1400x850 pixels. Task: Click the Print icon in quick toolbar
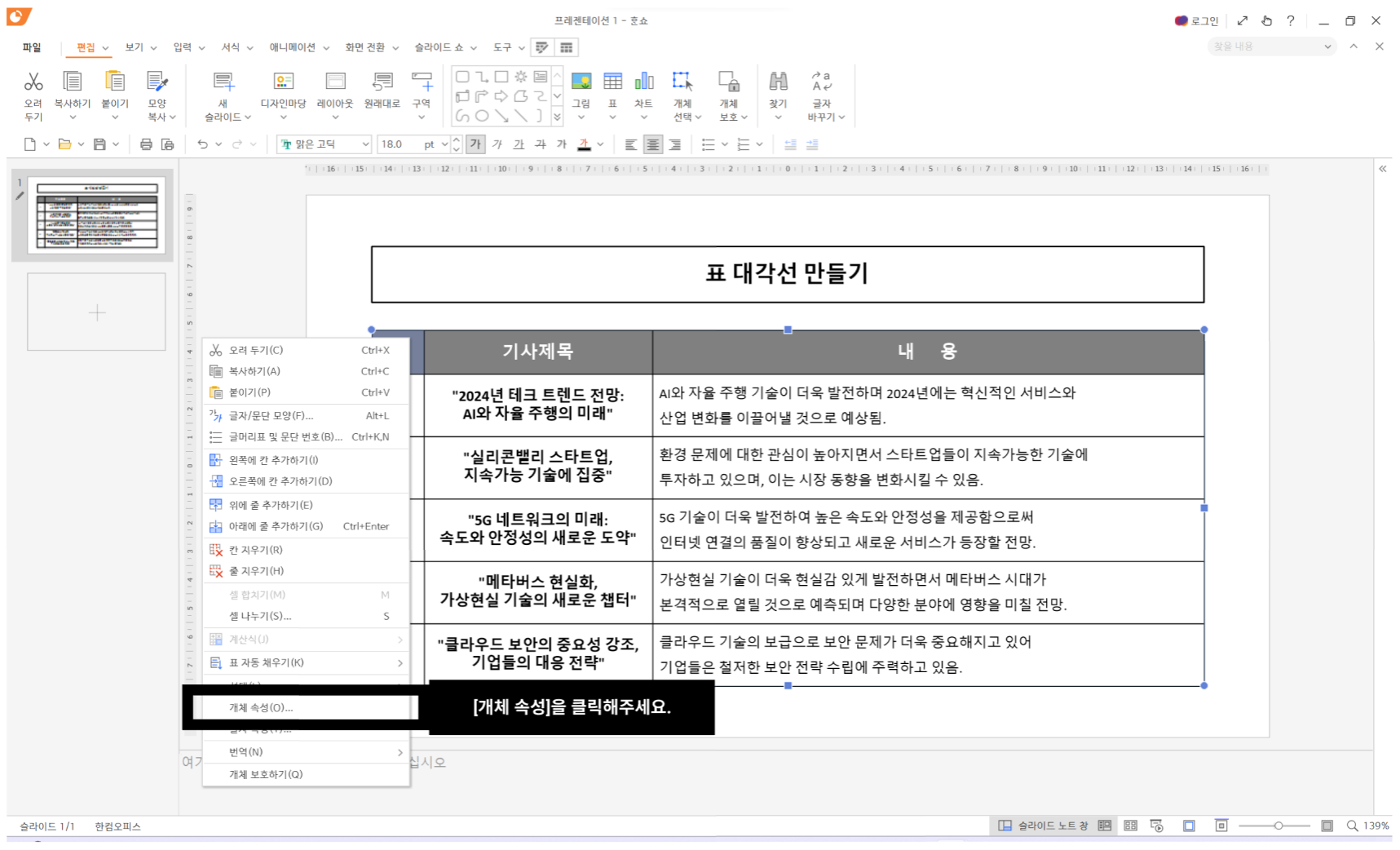coord(146,144)
